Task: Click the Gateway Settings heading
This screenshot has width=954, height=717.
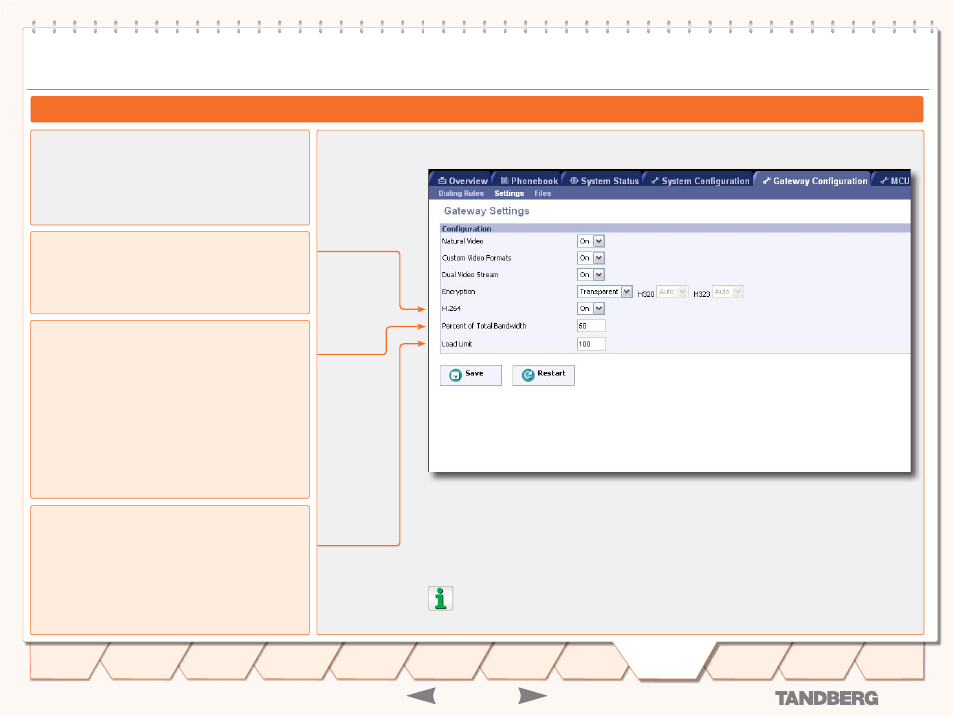Action: [487, 211]
